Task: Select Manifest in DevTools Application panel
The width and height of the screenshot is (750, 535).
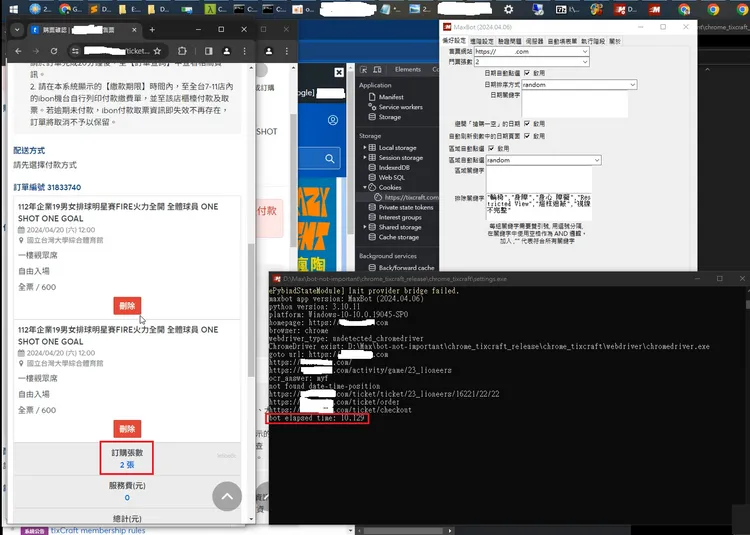Action: point(386,97)
